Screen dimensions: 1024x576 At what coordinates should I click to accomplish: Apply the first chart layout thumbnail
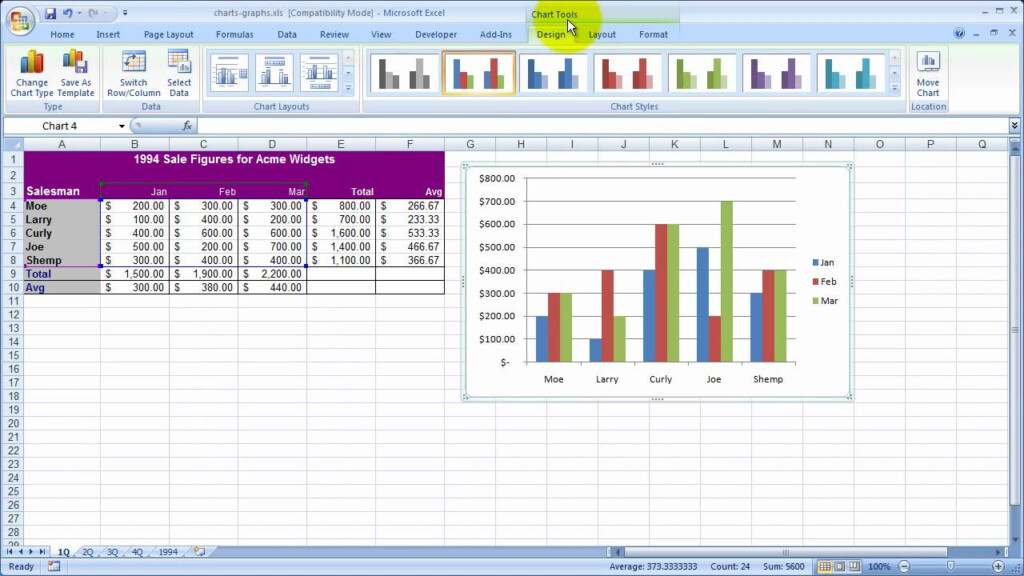click(x=229, y=72)
